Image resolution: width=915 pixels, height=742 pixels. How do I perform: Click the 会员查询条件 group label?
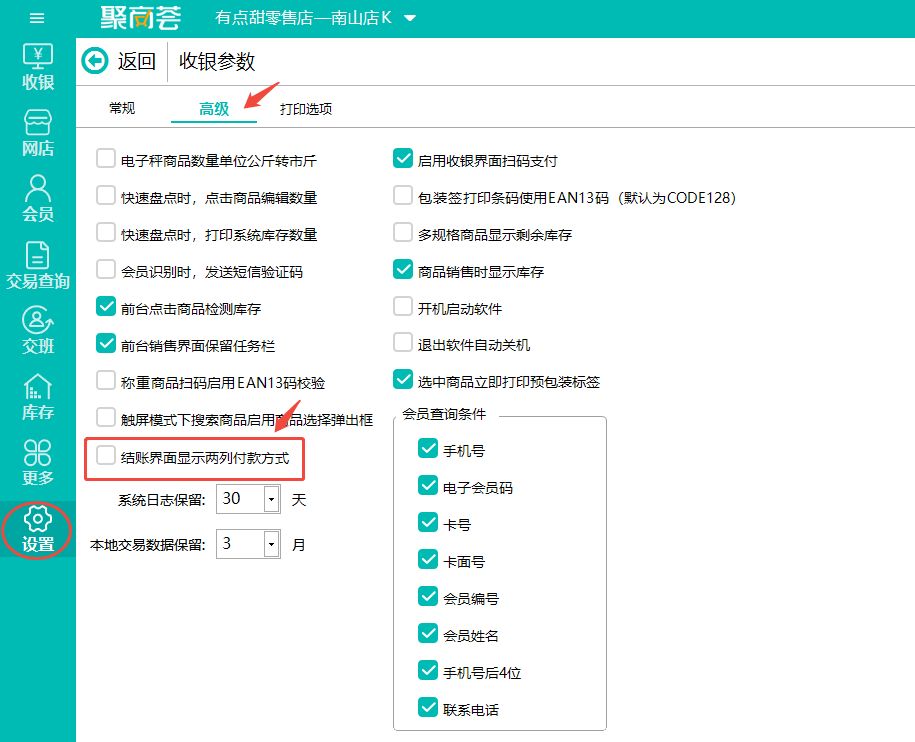click(x=444, y=414)
